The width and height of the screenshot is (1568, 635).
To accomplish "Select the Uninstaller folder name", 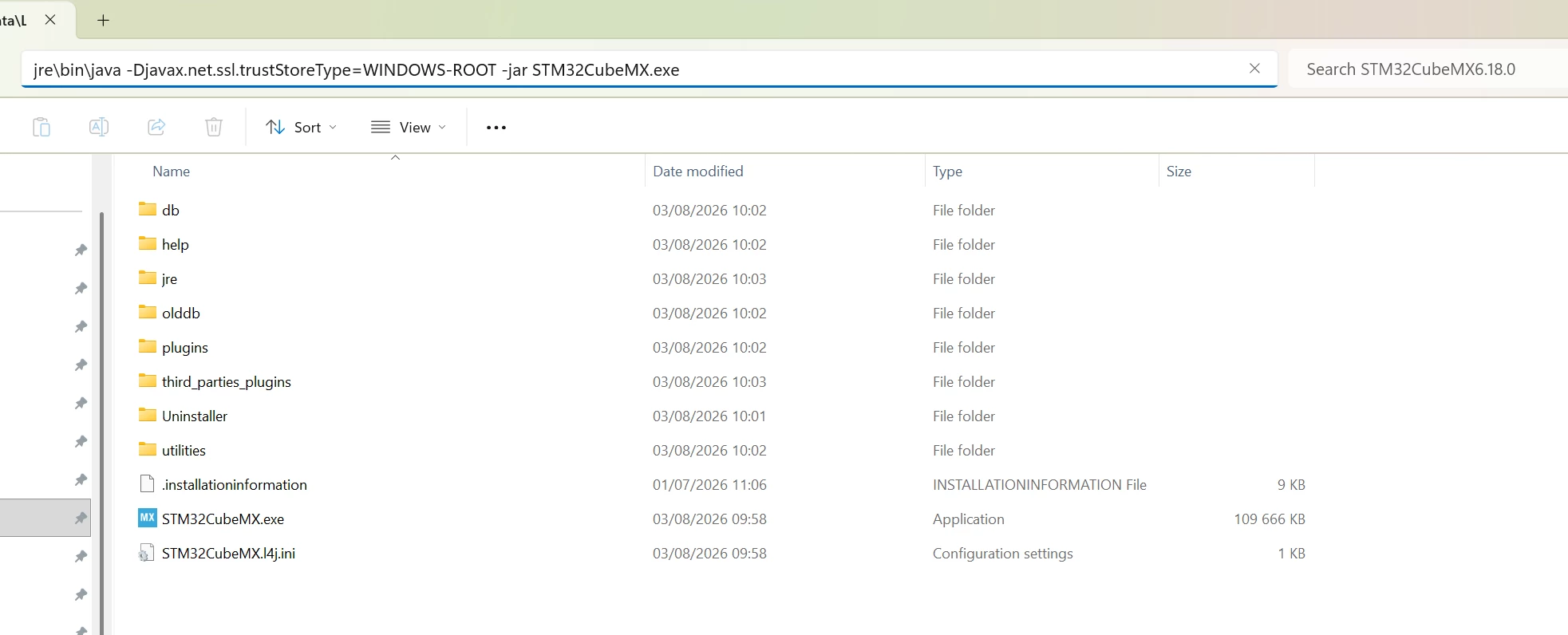I will pyautogui.click(x=195, y=416).
